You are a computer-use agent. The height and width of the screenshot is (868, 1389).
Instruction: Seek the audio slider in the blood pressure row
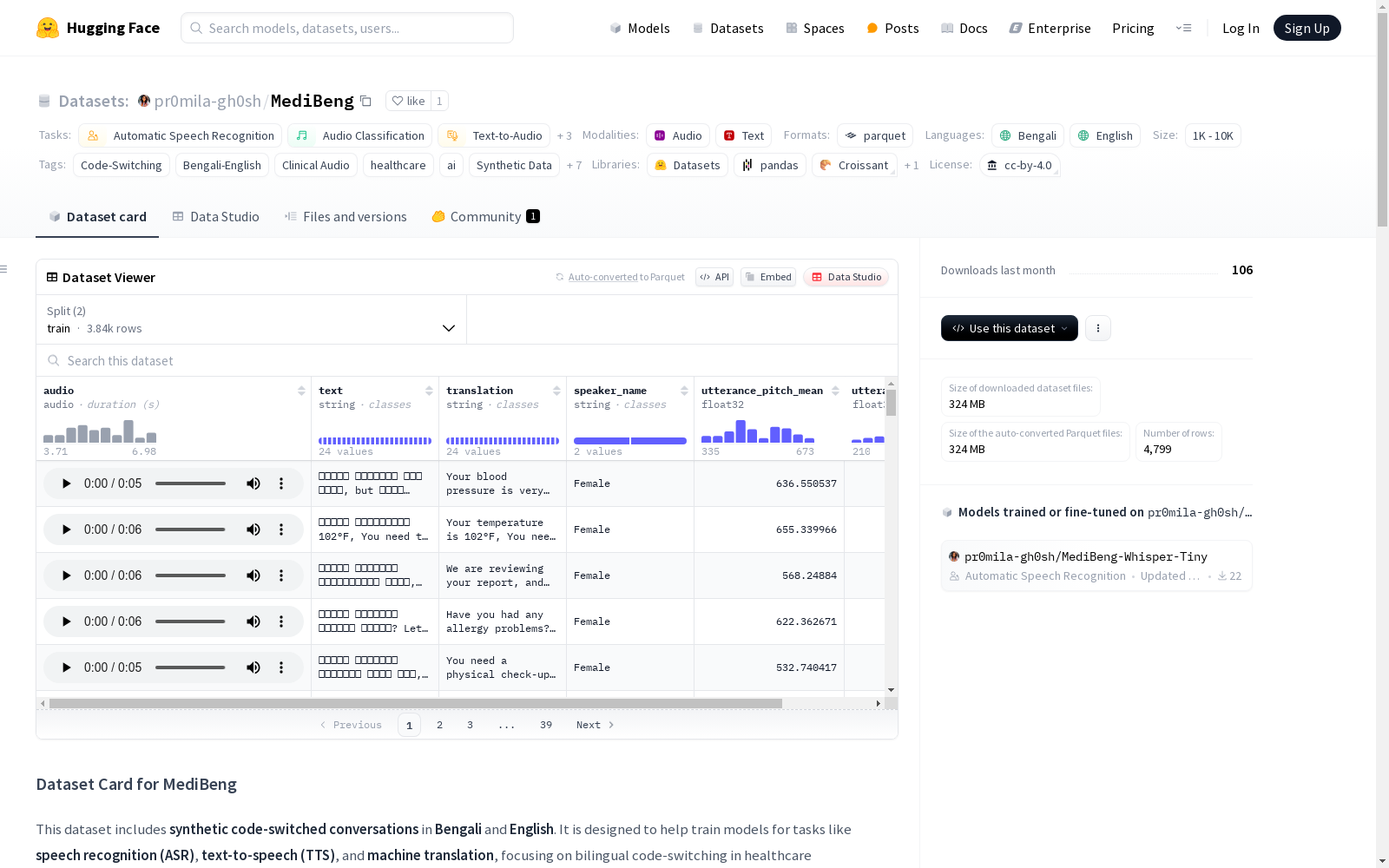[191, 483]
